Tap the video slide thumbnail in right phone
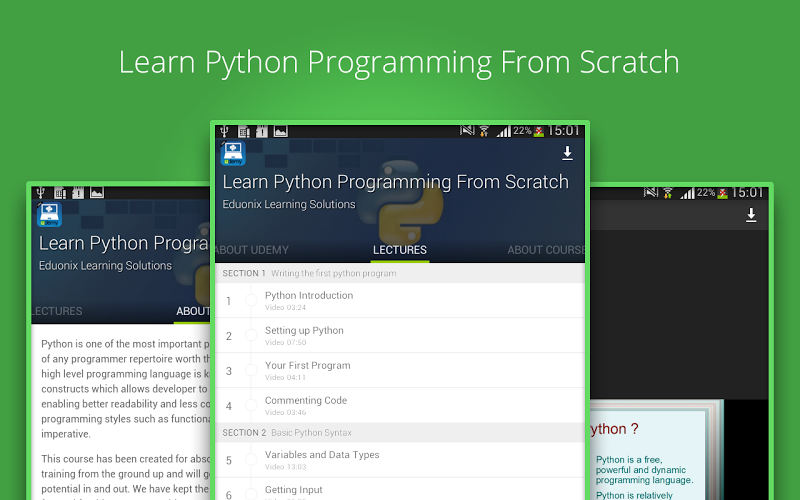The height and width of the screenshot is (500, 800). [657, 450]
